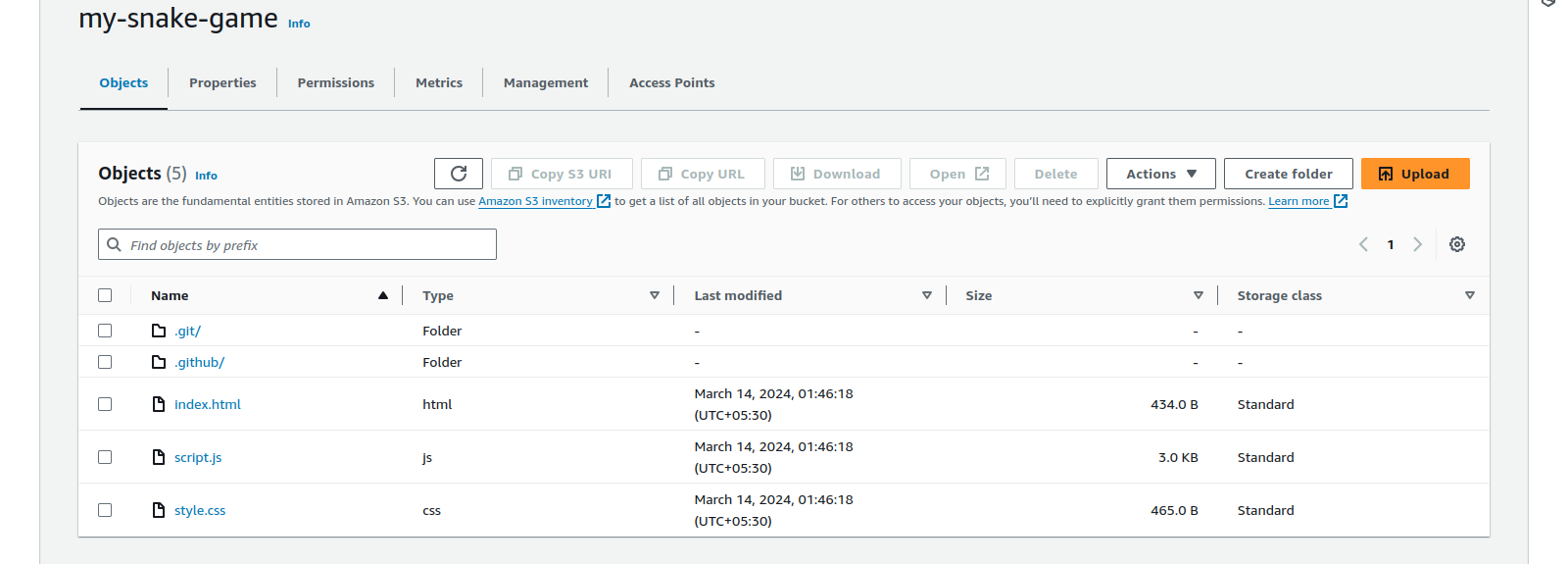Image resolution: width=1568 pixels, height=564 pixels.
Task: Click the style.css file icon
Action: [x=159, y=510]
